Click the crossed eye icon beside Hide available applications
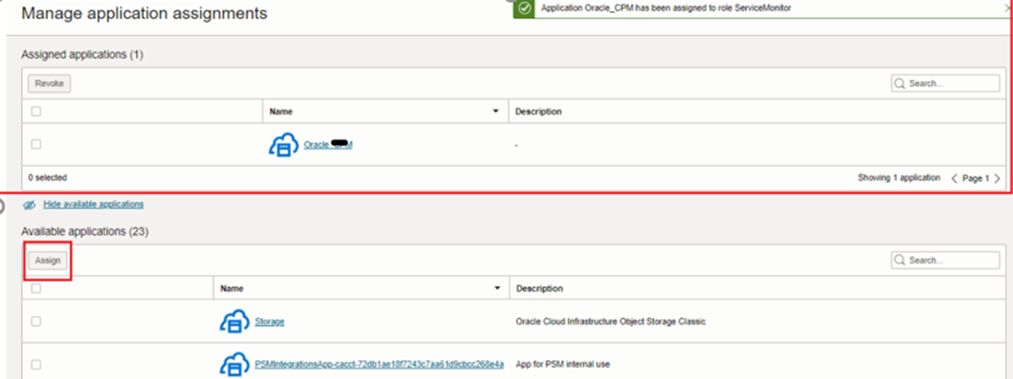The width and height of the screenshot is (1013, 379). tap(29, 205)
